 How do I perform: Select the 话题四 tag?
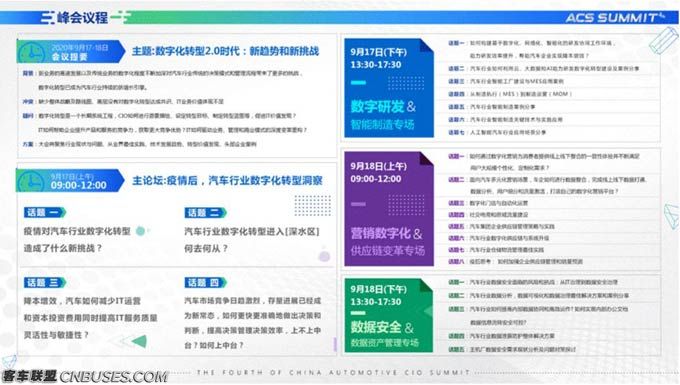click(206, 283)
